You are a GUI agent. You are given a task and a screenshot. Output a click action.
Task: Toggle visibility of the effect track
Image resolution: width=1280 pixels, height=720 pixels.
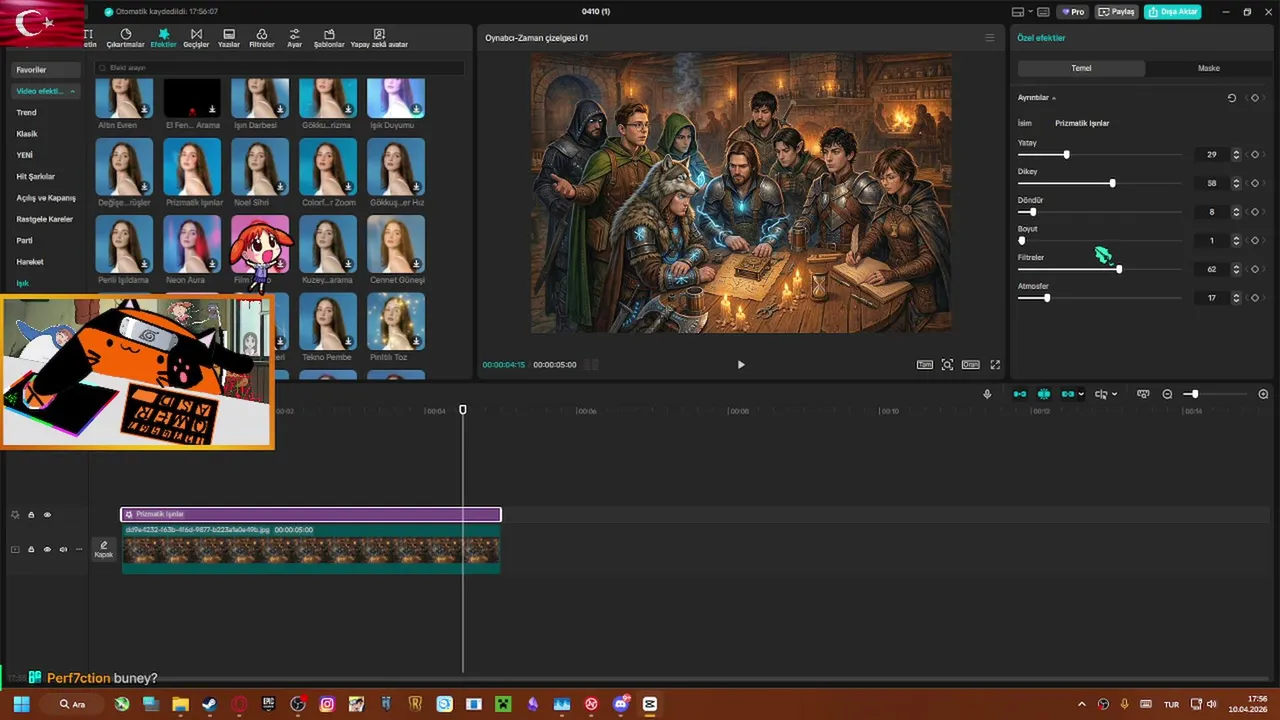pos(47,515)
